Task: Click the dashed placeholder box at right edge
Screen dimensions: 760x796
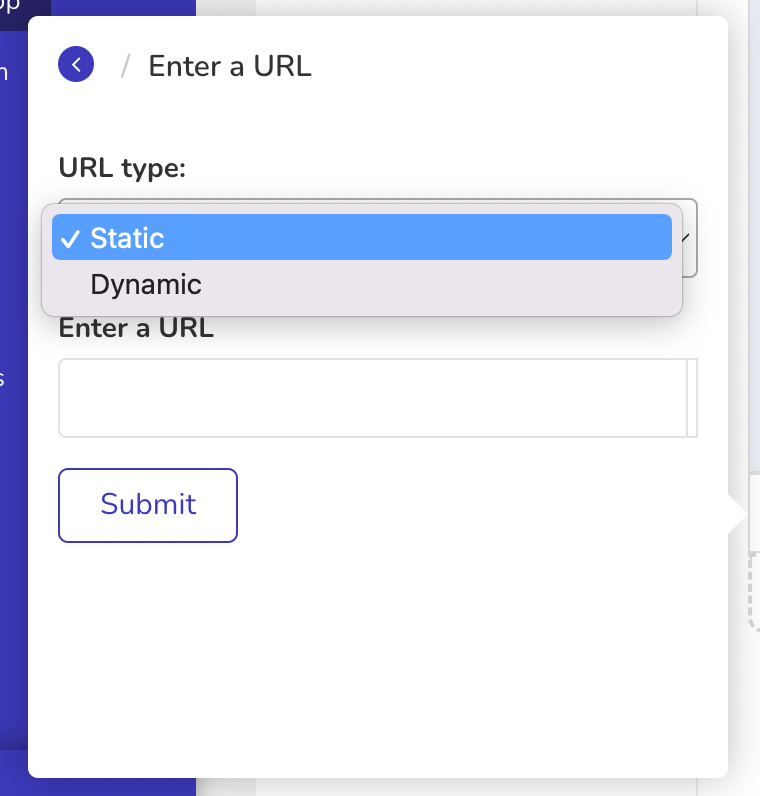Action: (754, 592)
